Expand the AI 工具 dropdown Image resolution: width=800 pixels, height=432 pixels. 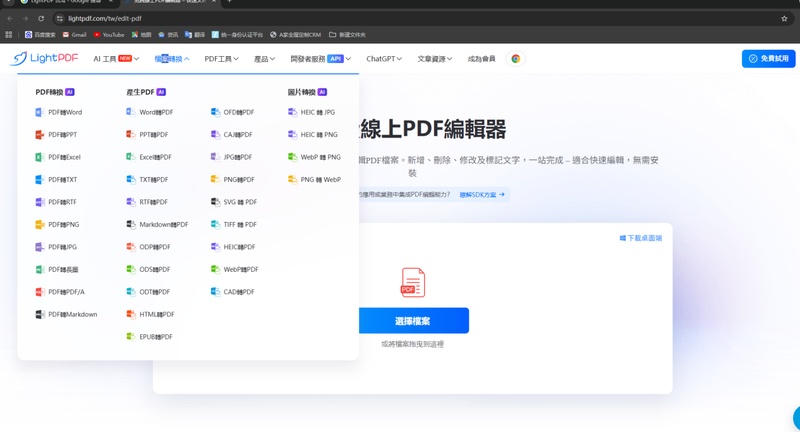tap(116, 59)
